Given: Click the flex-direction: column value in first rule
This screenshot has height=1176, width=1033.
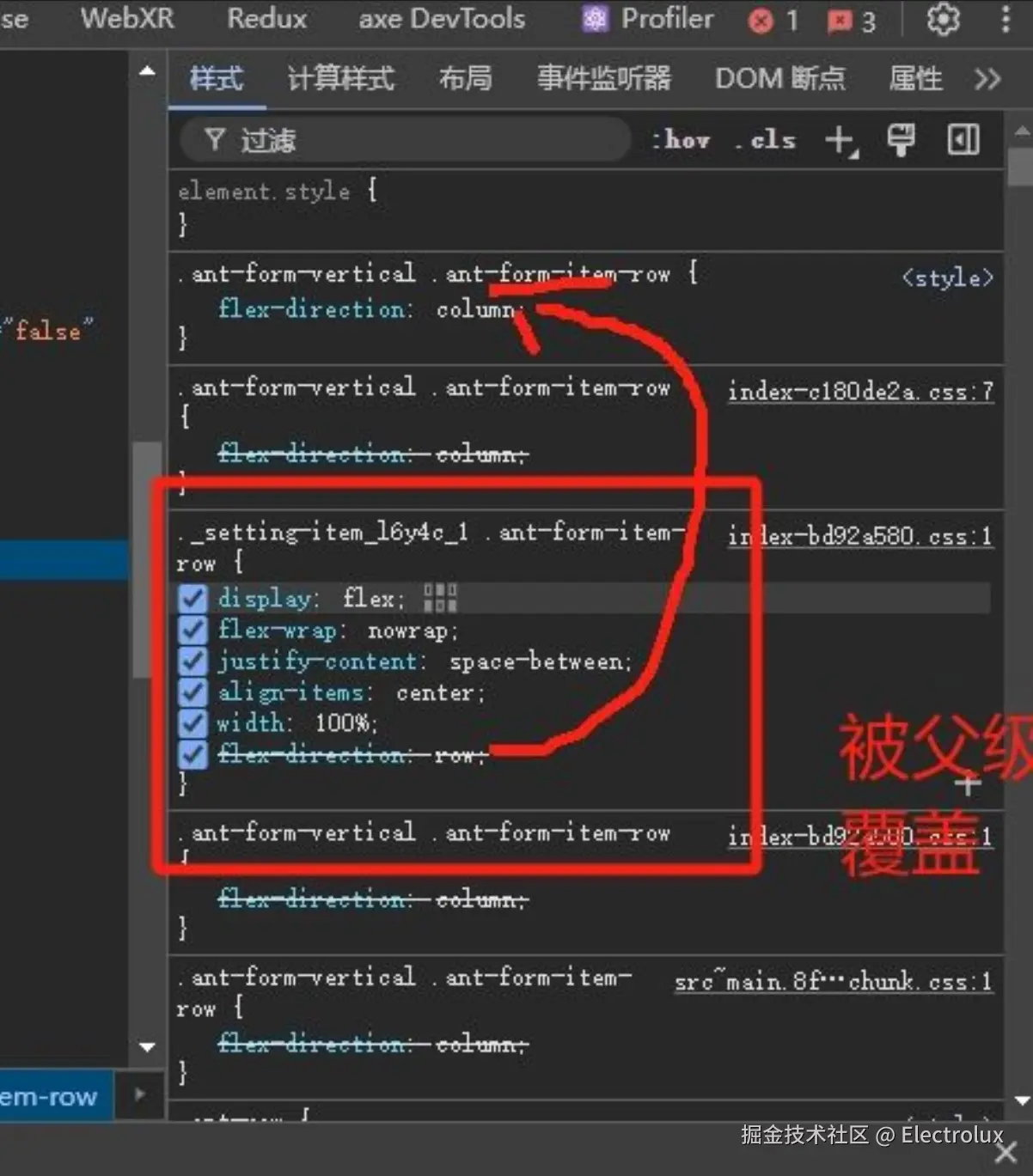Looking at the screenshot, I should (475, 309).
